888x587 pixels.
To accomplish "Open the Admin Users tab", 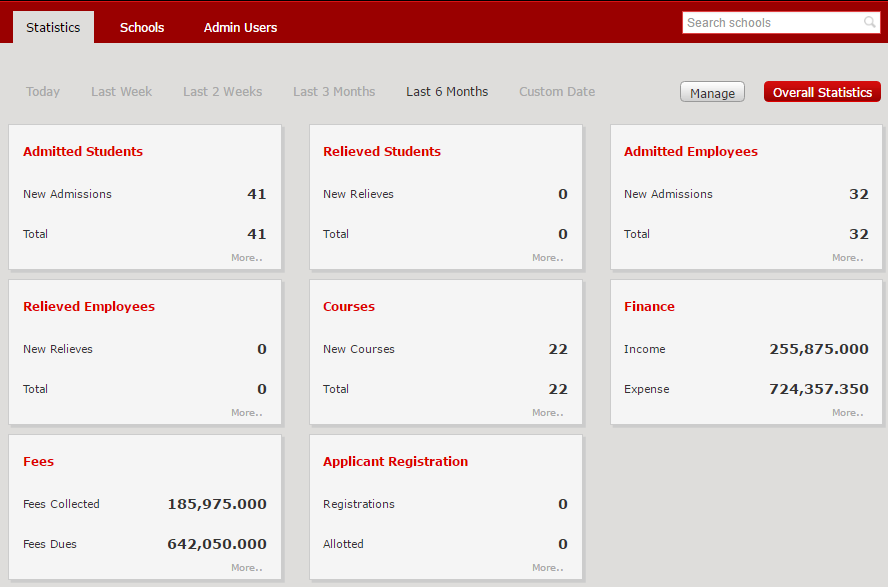I will (x=240, y=27).
